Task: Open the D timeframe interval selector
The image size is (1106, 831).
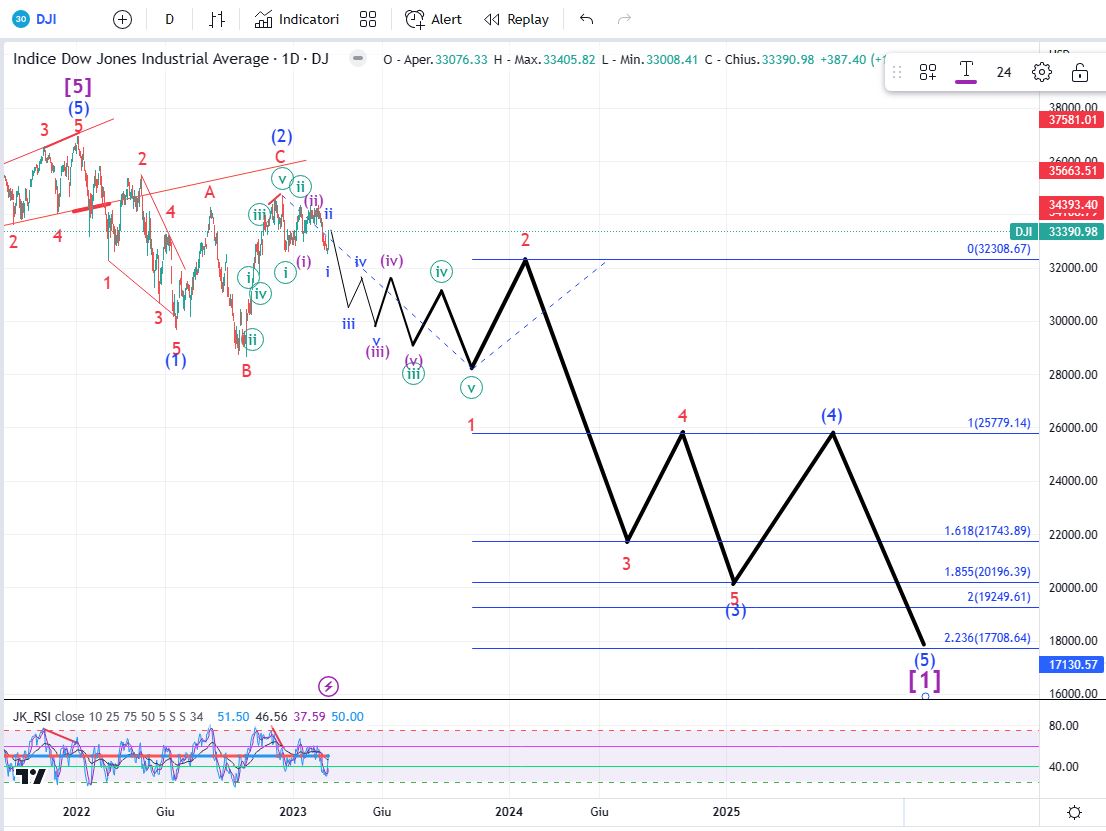Action: pyautogui.click(x=169, y=19)
